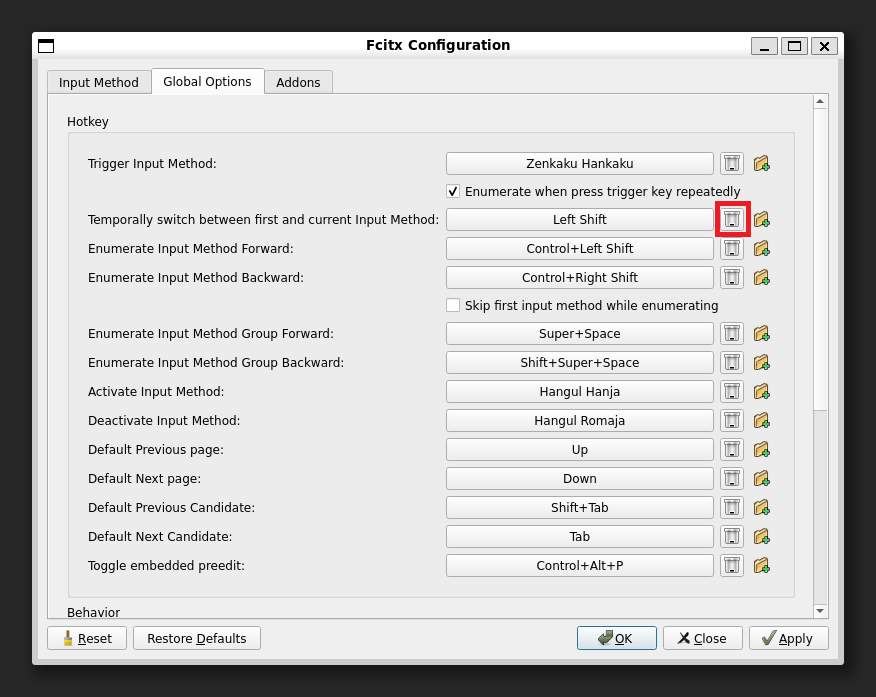Rebind the Super+Space hotkey button
Screen dimensions: 876x697
point(579,333)
